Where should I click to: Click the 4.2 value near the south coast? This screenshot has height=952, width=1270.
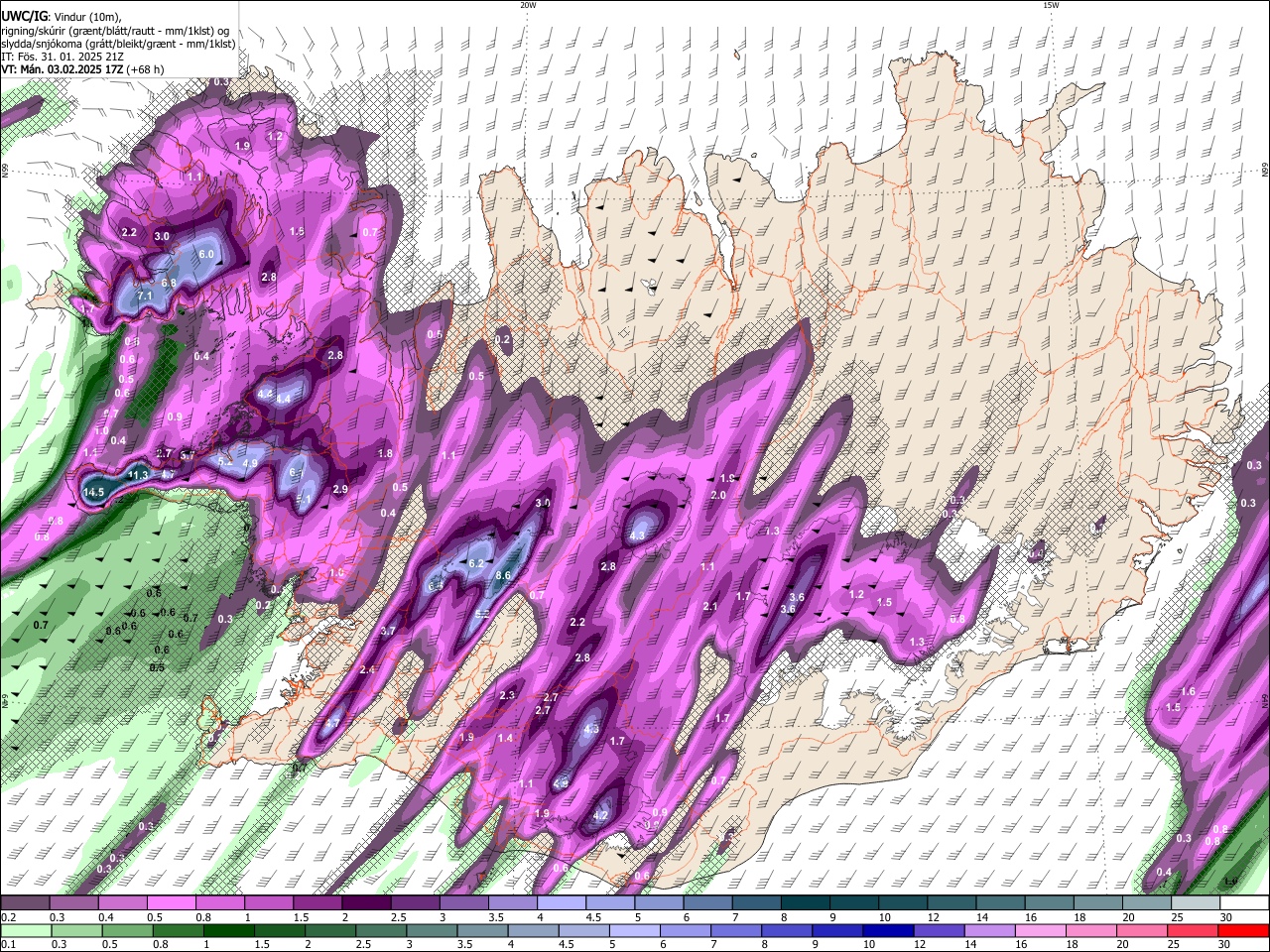[x=599, y=816]
